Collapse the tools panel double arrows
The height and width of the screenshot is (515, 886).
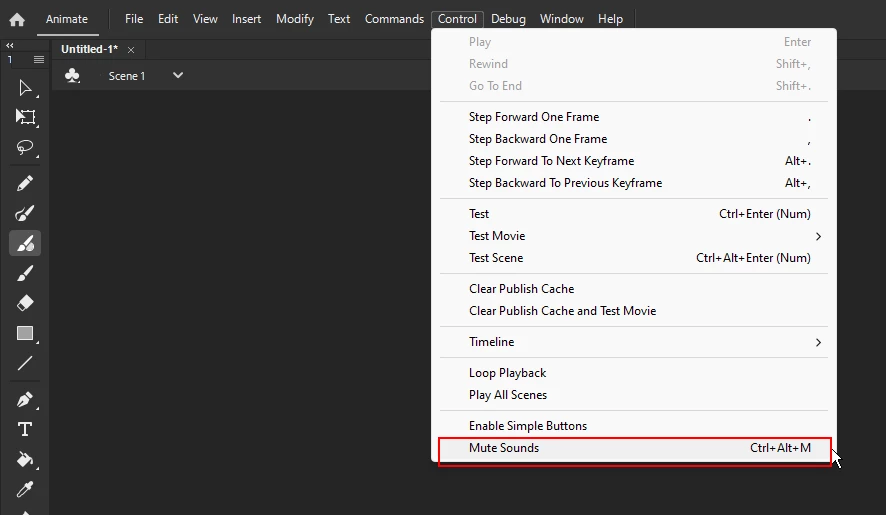[x=10, y=46]
